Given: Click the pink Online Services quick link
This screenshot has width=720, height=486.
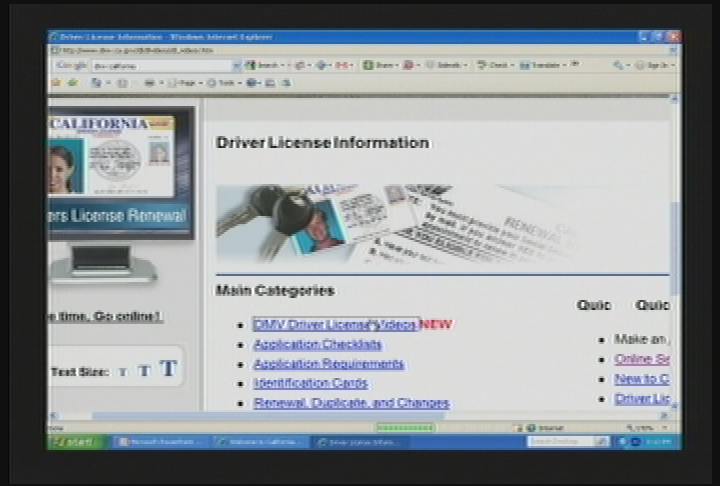Looking at the screenshot, I should pos(641,359).
